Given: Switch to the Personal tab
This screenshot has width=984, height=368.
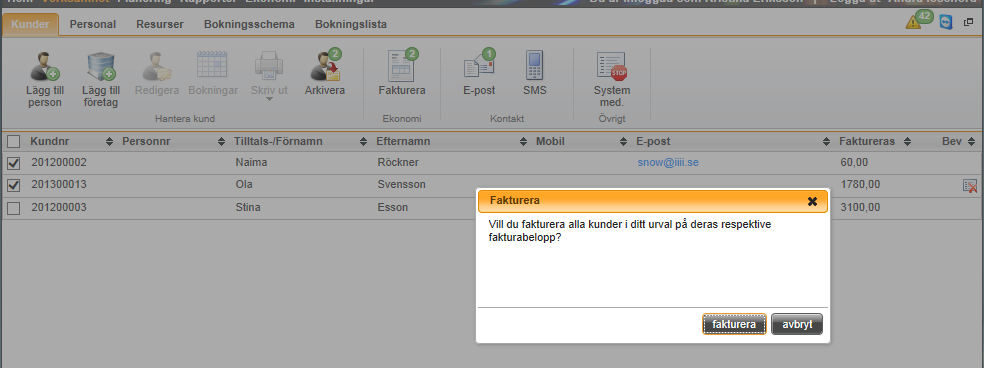Looking at the screenshot, I should [92, 24].
